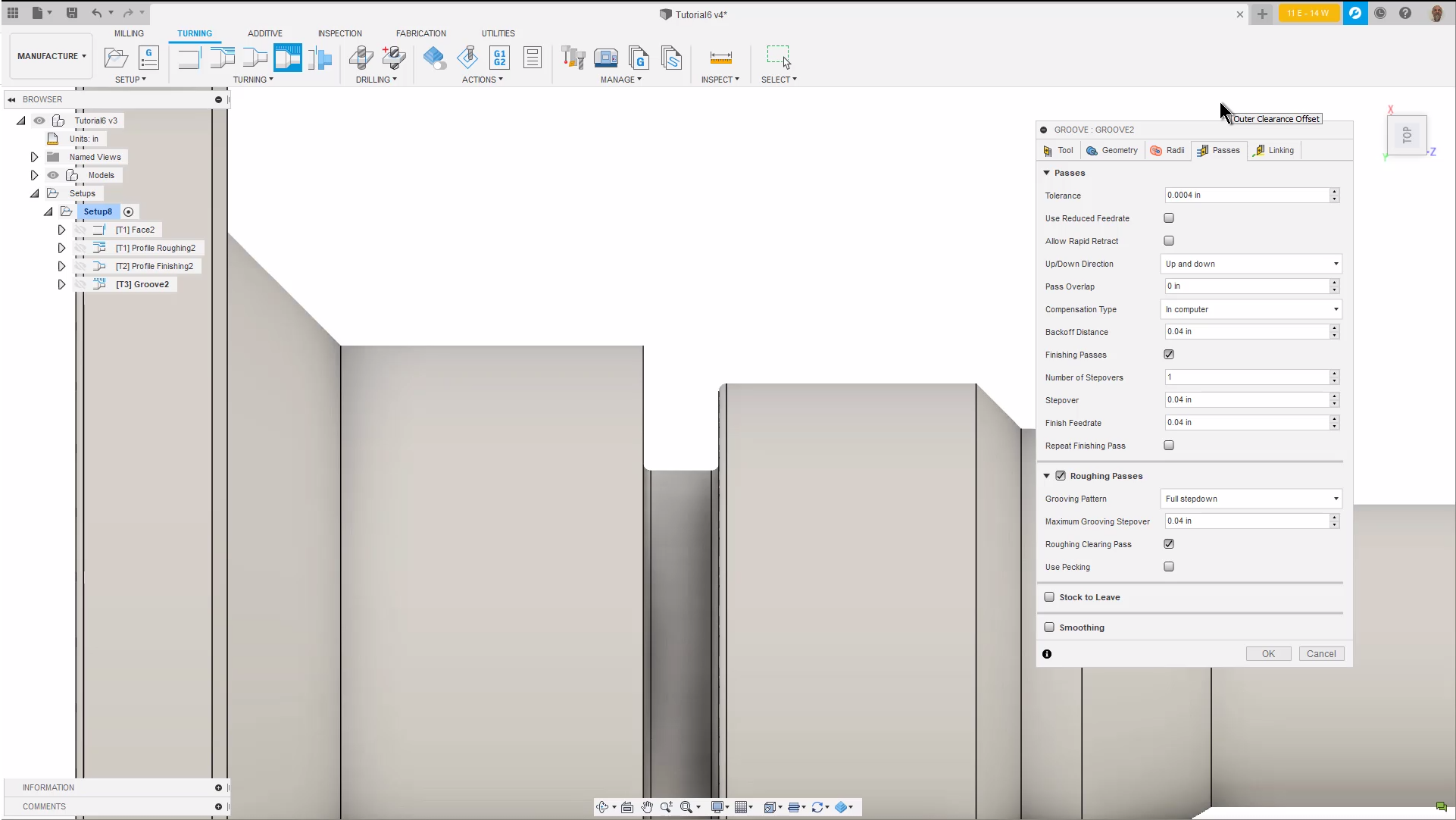Enable Use Reduced Feedrate checkbox

[1169, 218]
